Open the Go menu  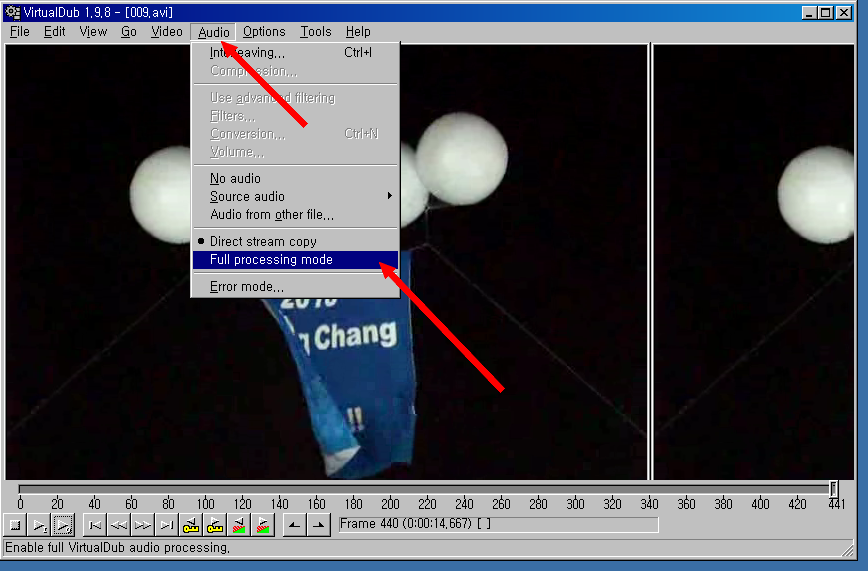click(x=128, y=32)
